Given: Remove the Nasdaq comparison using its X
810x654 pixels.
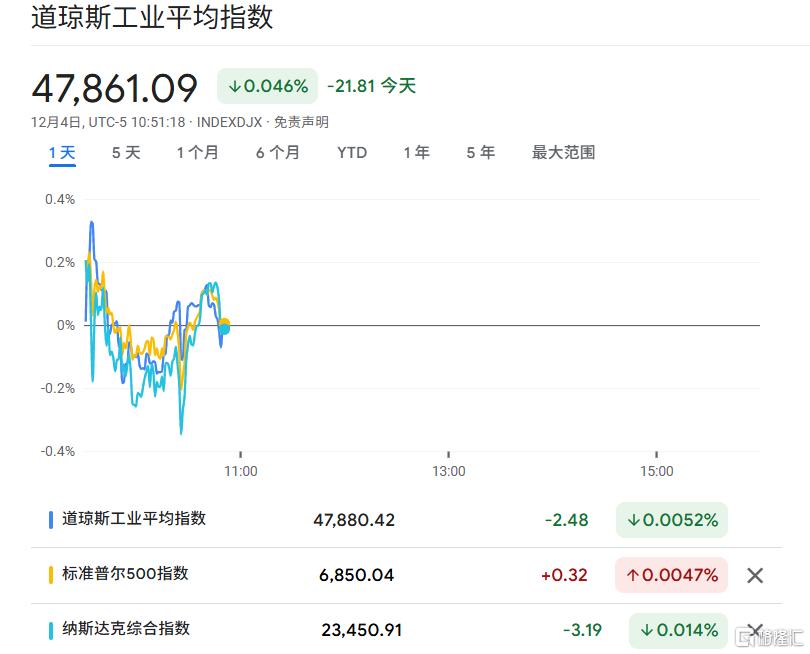Looking at the screenshot, I should (755, 631).
